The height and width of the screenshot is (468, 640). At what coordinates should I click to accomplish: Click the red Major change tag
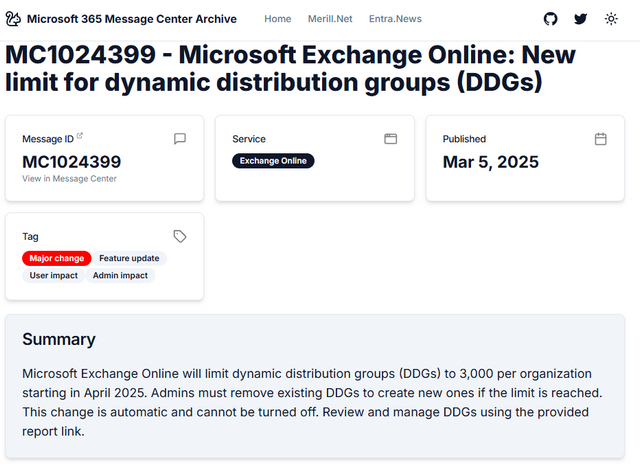pos(57,258)
